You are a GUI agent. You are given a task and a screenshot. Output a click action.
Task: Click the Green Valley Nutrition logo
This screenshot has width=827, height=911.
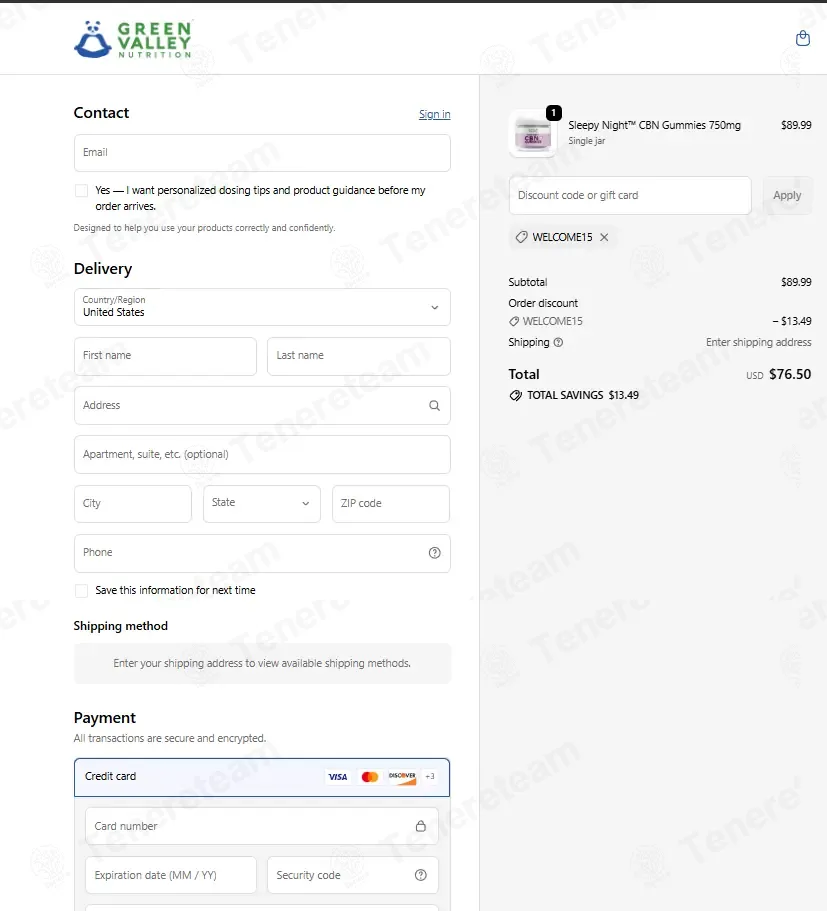[133, 40]
